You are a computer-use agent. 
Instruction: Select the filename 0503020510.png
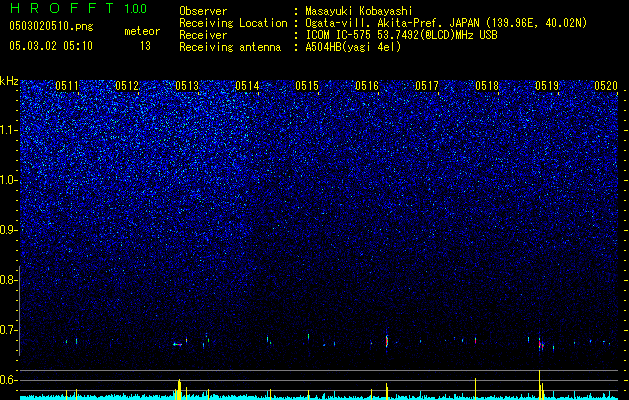51,27
